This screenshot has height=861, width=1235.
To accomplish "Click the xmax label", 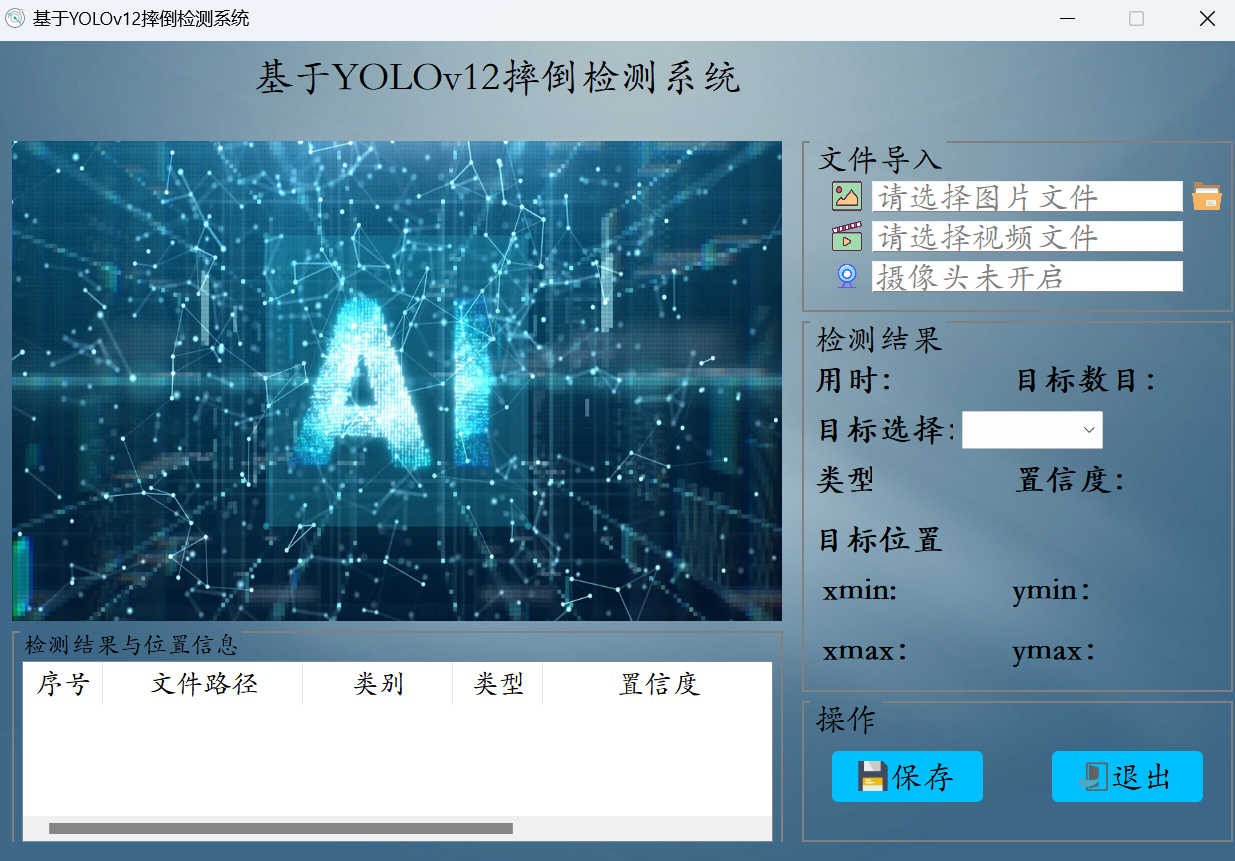I will [865, 651].
